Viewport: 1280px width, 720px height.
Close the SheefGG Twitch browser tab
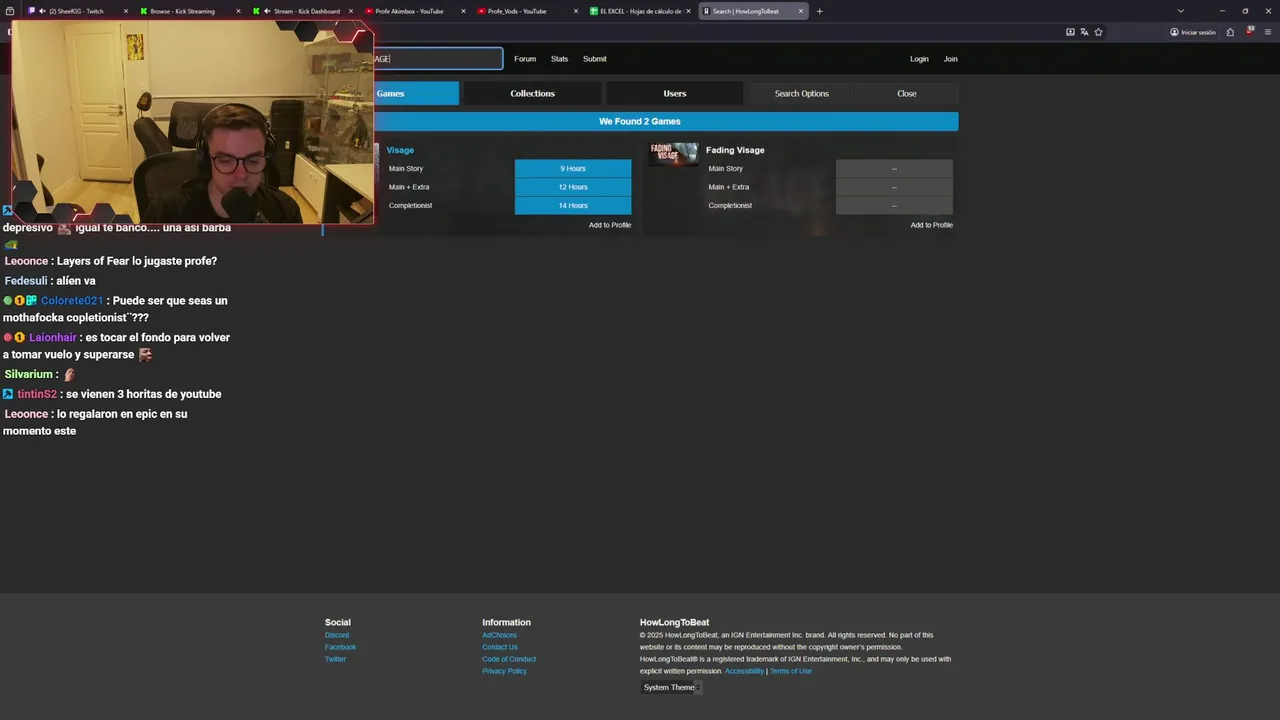pyautogui.click(x=126, y=11)
